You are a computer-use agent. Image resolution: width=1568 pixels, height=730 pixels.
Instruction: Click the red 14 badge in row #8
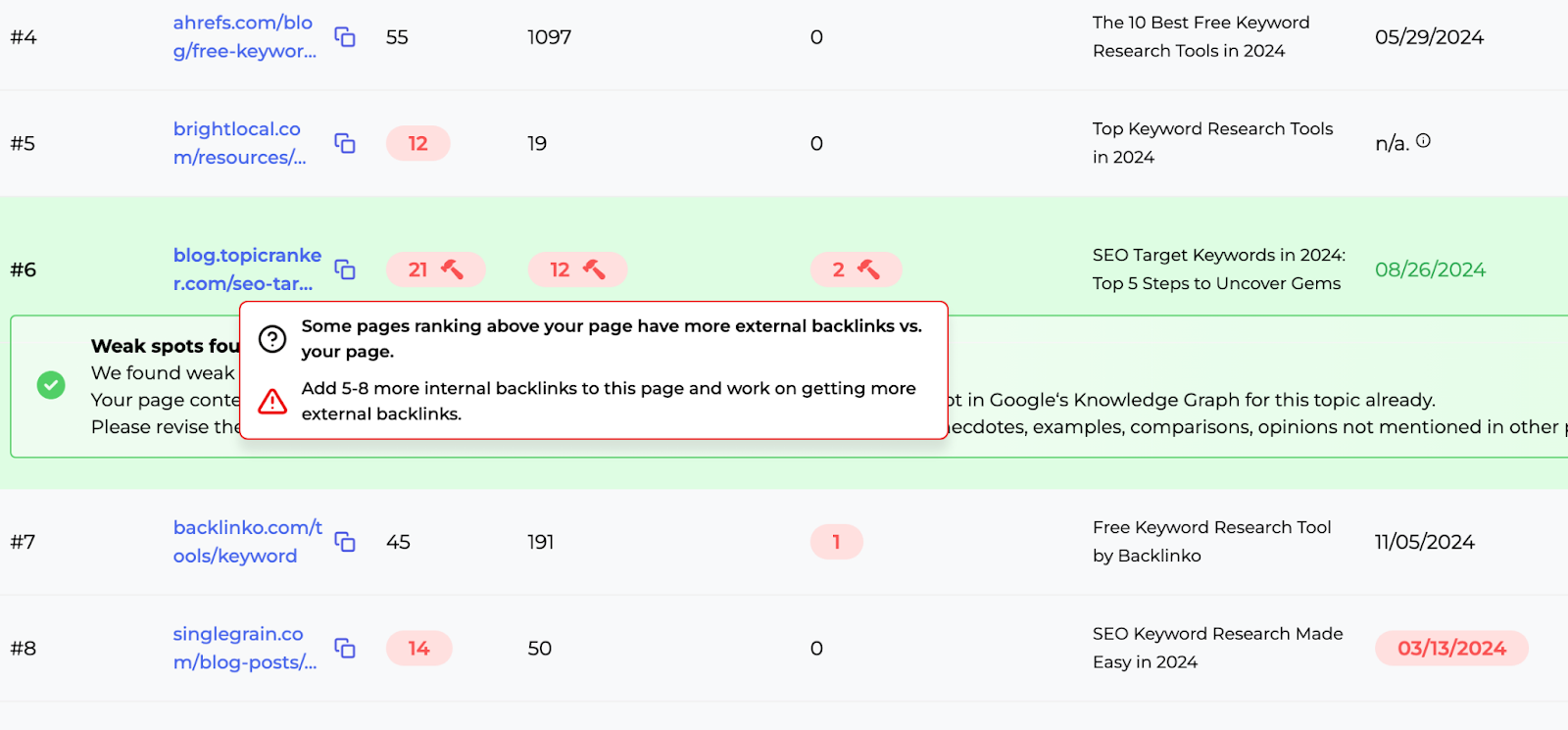[x=418, y=648]
